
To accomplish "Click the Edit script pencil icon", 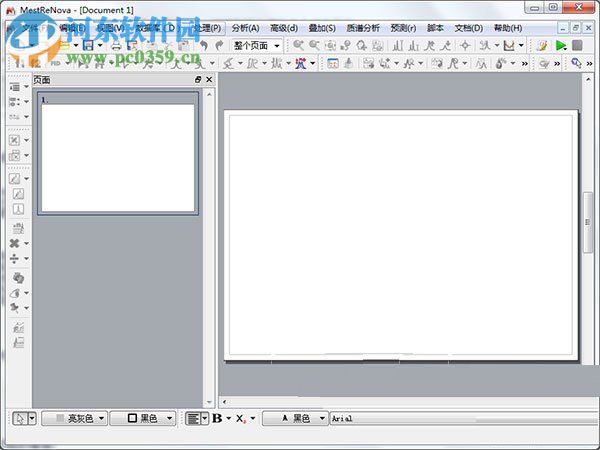I will [542, 46].
